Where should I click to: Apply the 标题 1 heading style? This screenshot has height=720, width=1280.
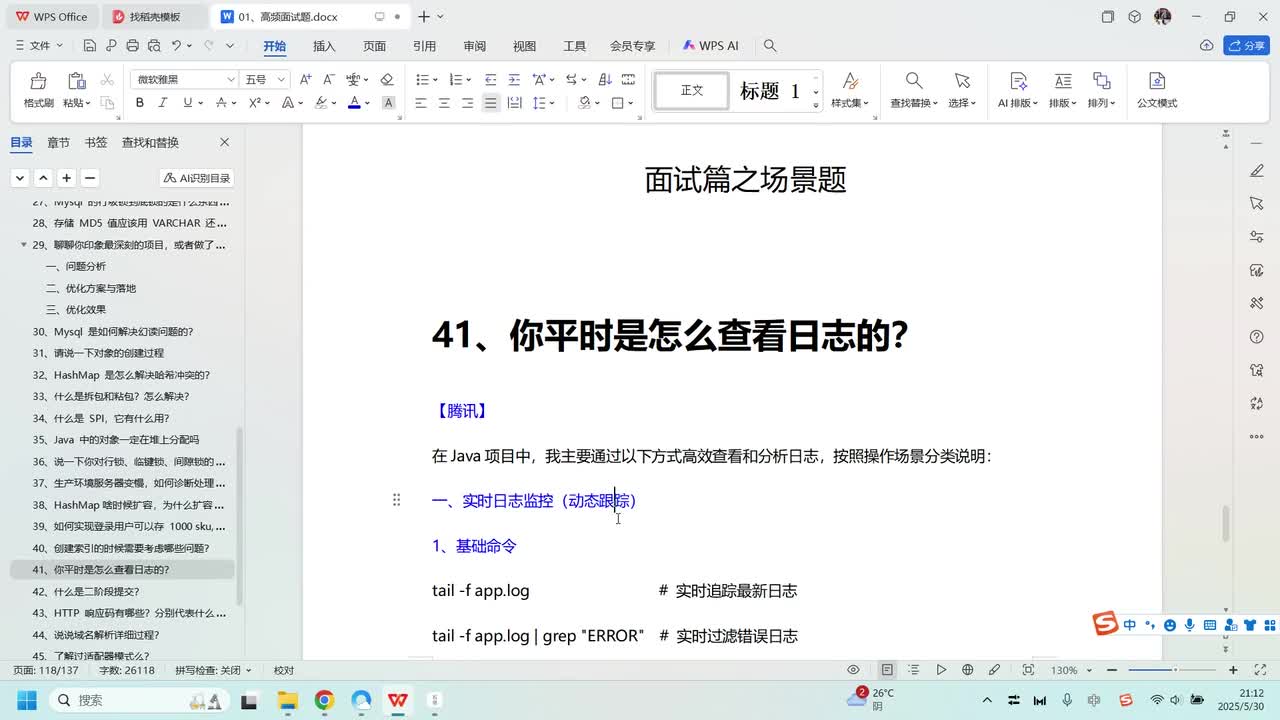pos(769,91)
